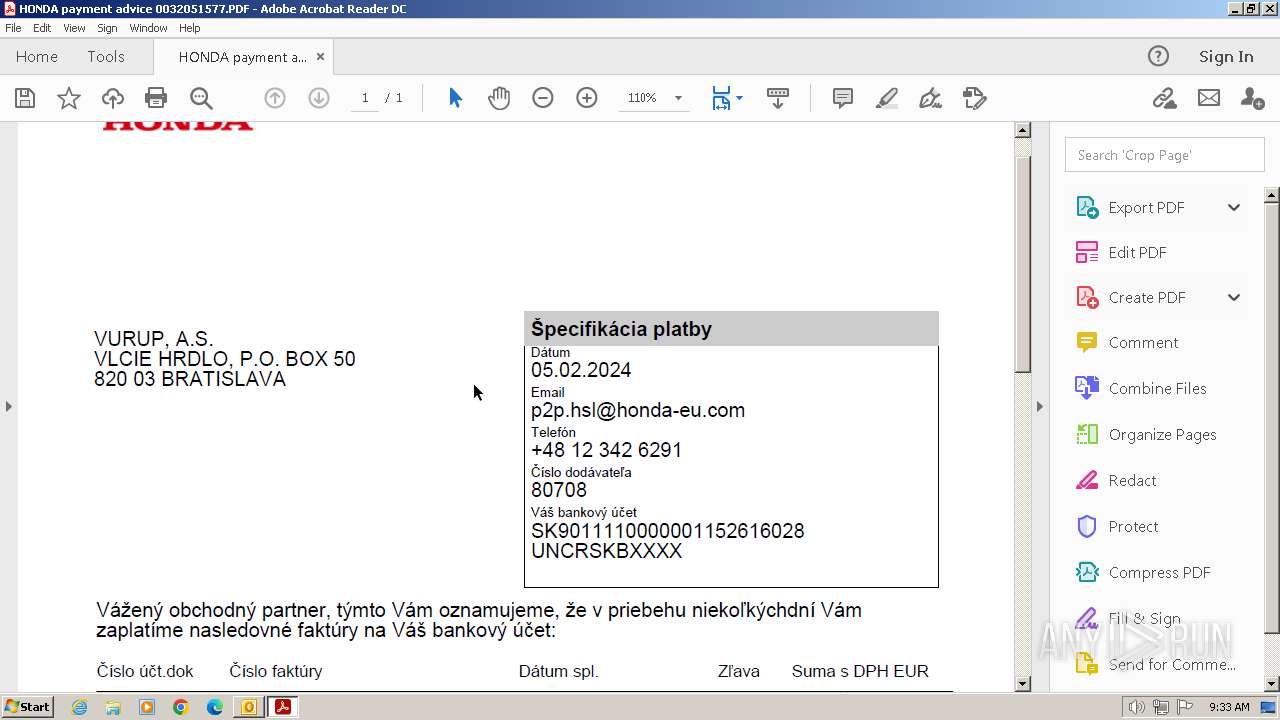Close the HONDA payment advice tab
1280x720 pixels.
pos(320,57)
